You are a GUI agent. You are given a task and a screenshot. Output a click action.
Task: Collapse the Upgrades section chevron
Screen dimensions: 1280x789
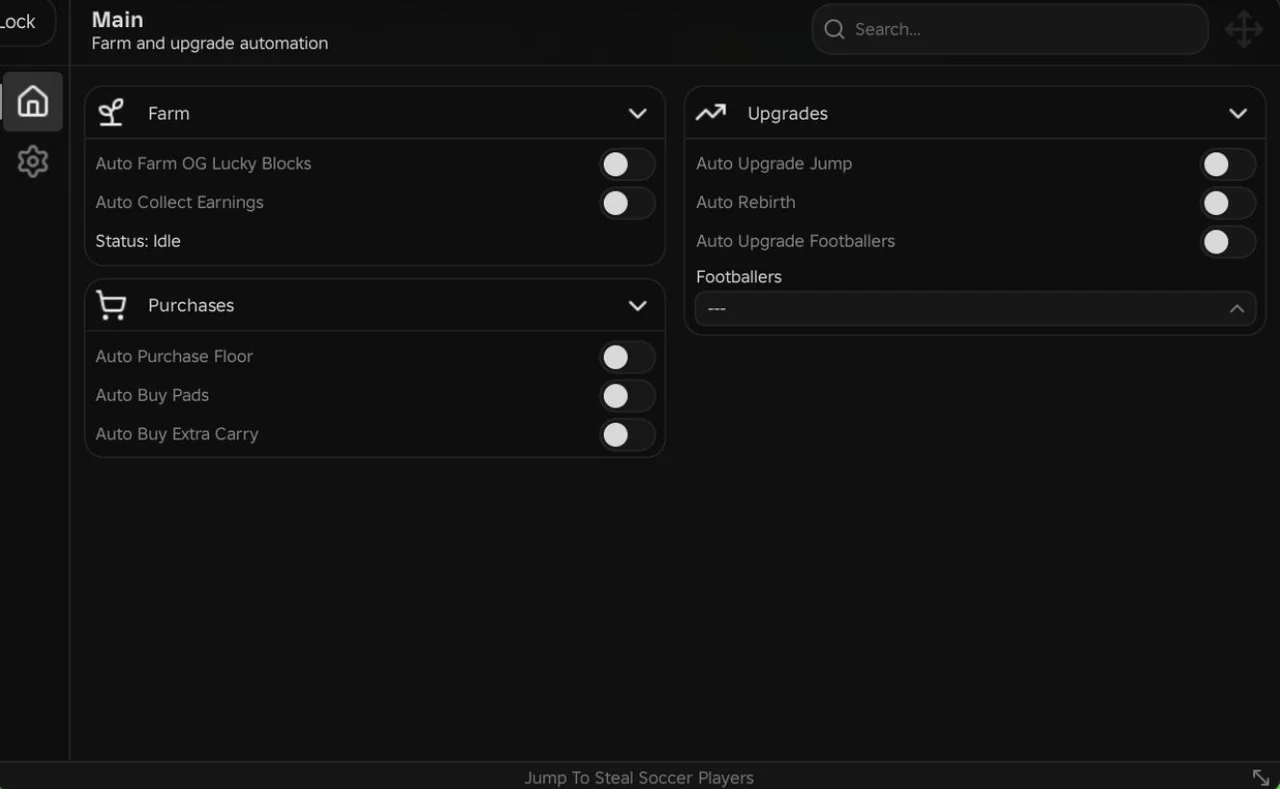click(1238, 113)
